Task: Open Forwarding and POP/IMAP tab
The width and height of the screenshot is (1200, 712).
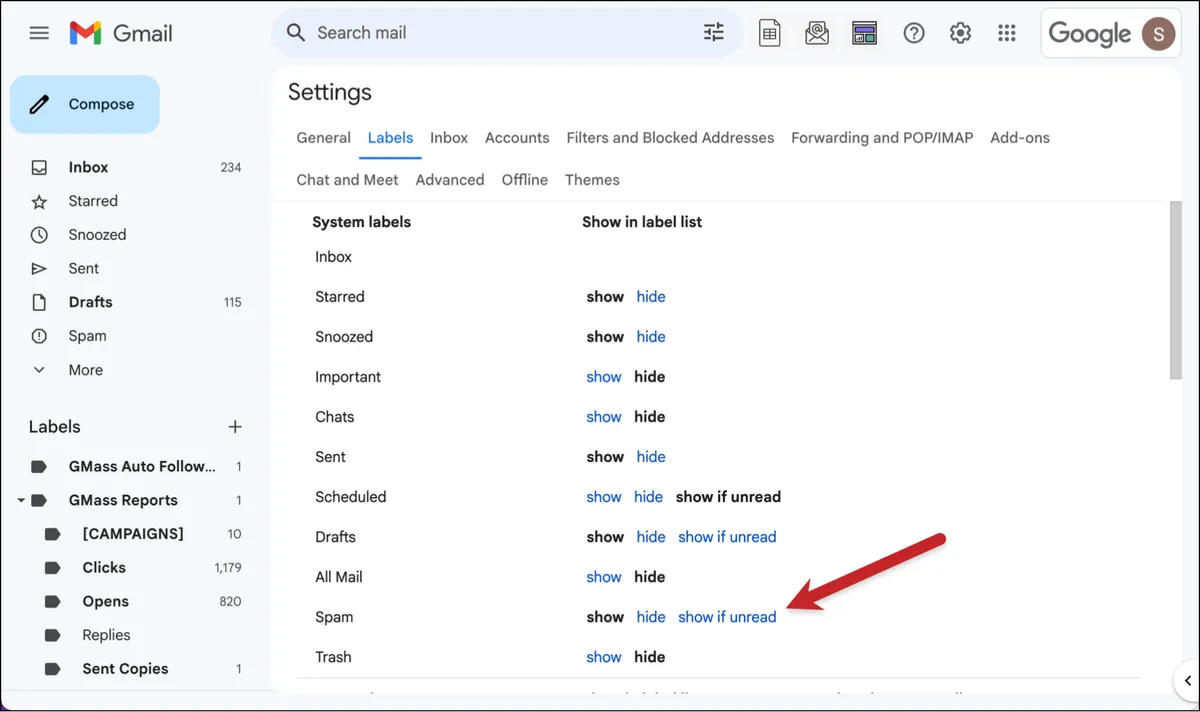Action: 882,138
